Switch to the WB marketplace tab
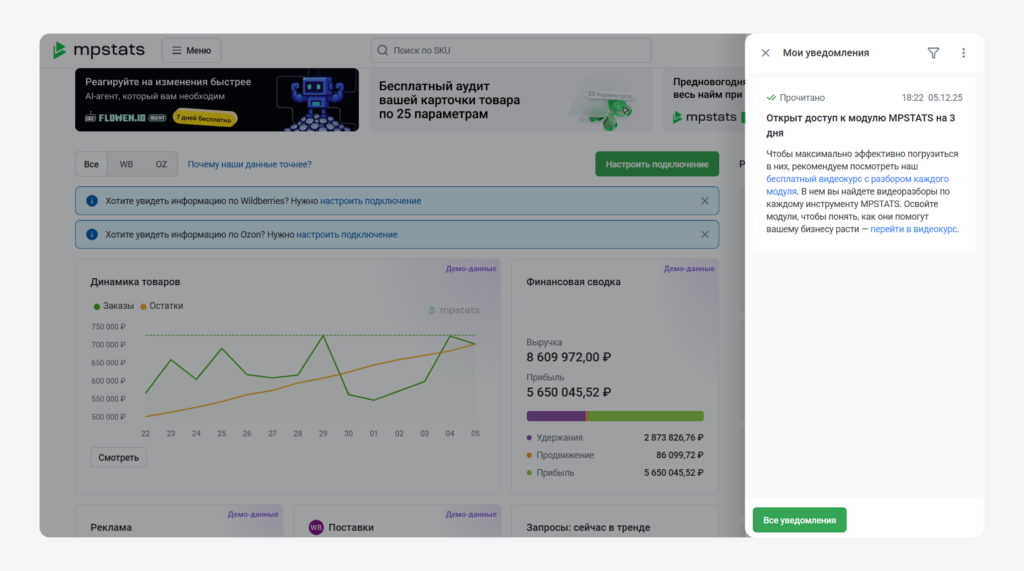 pos(126,164)
